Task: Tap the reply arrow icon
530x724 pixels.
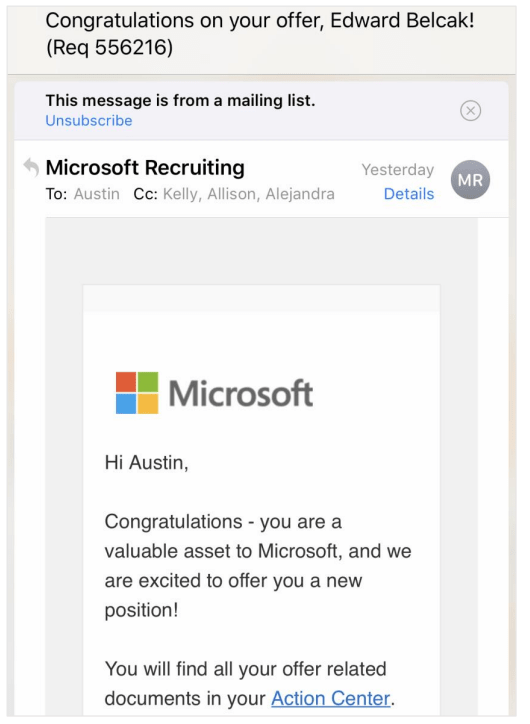Action: click(x=31, y=167)
